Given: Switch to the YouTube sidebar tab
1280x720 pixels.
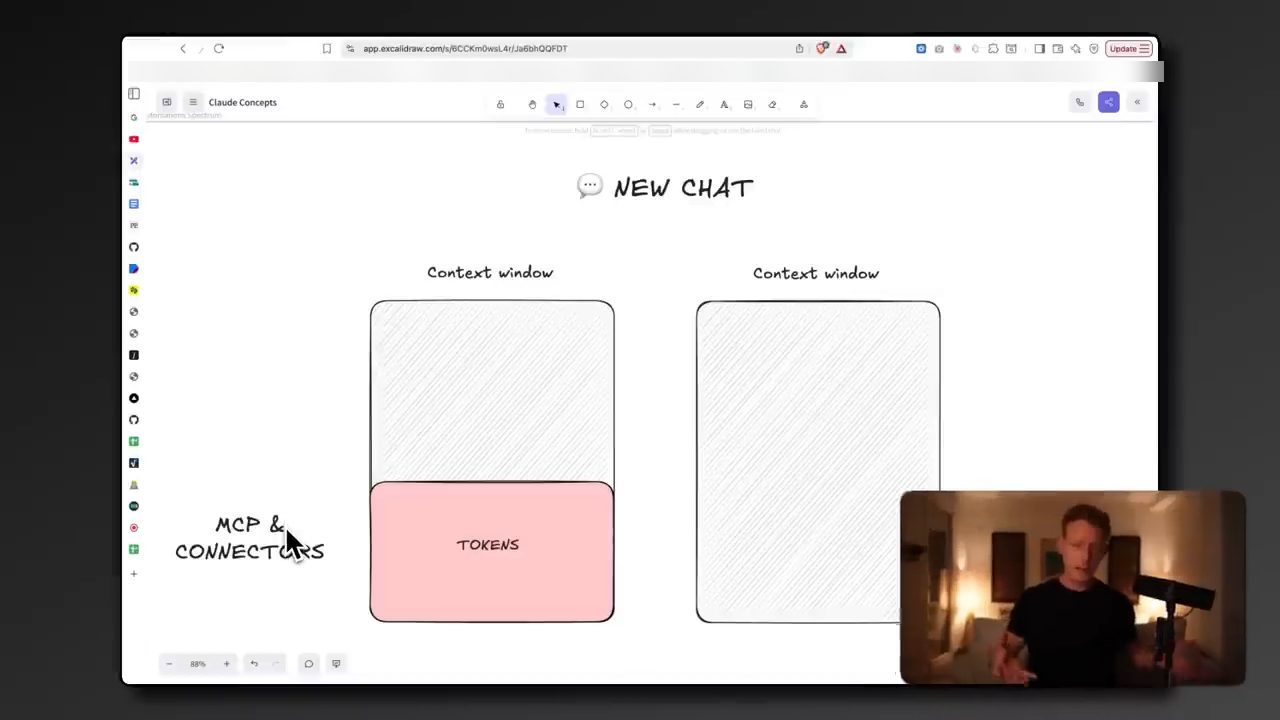Looking at the screenshot, I should [x=134, y=139].
